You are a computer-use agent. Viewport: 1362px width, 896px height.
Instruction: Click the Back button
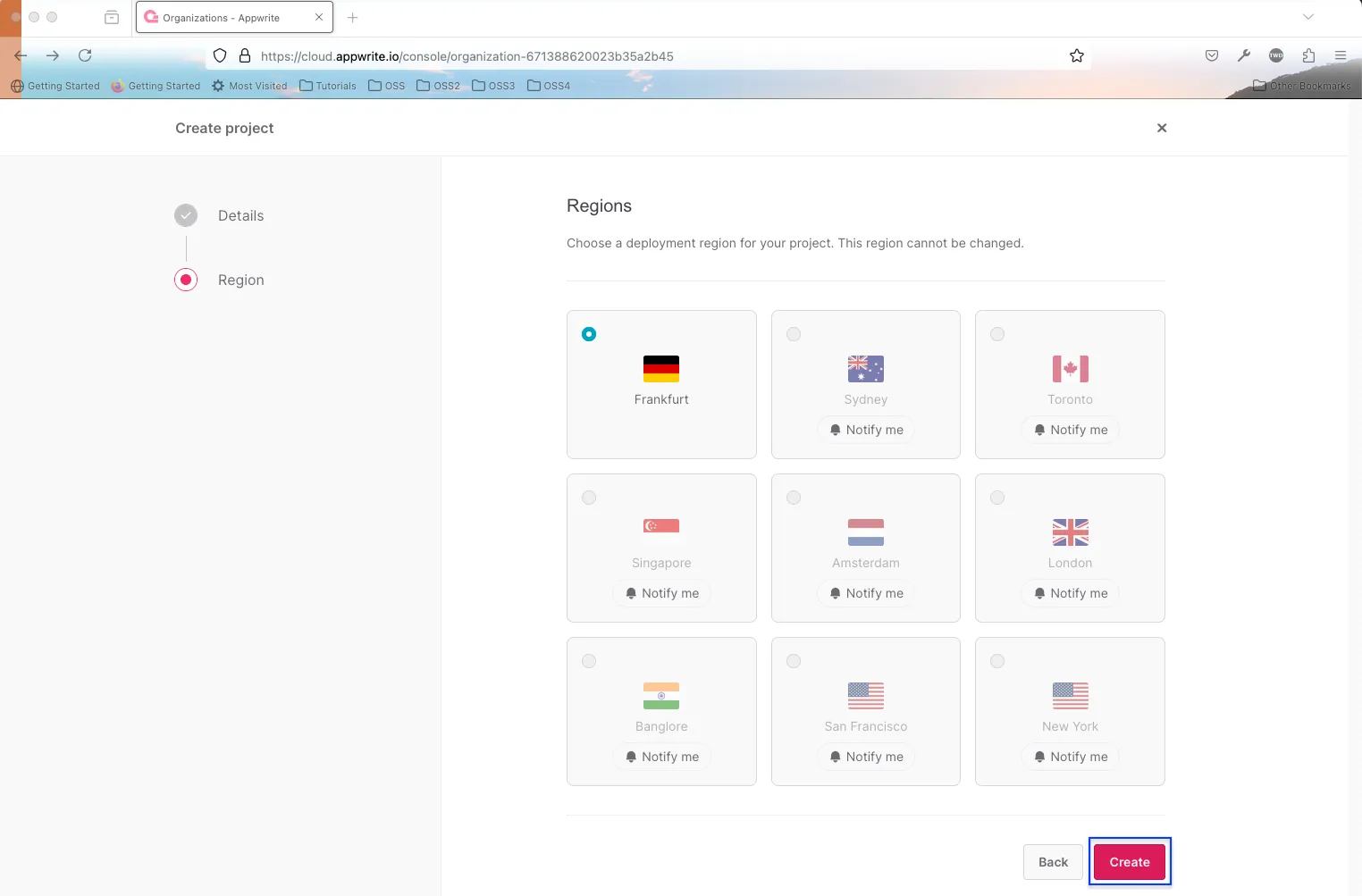tap(1053, 862)
